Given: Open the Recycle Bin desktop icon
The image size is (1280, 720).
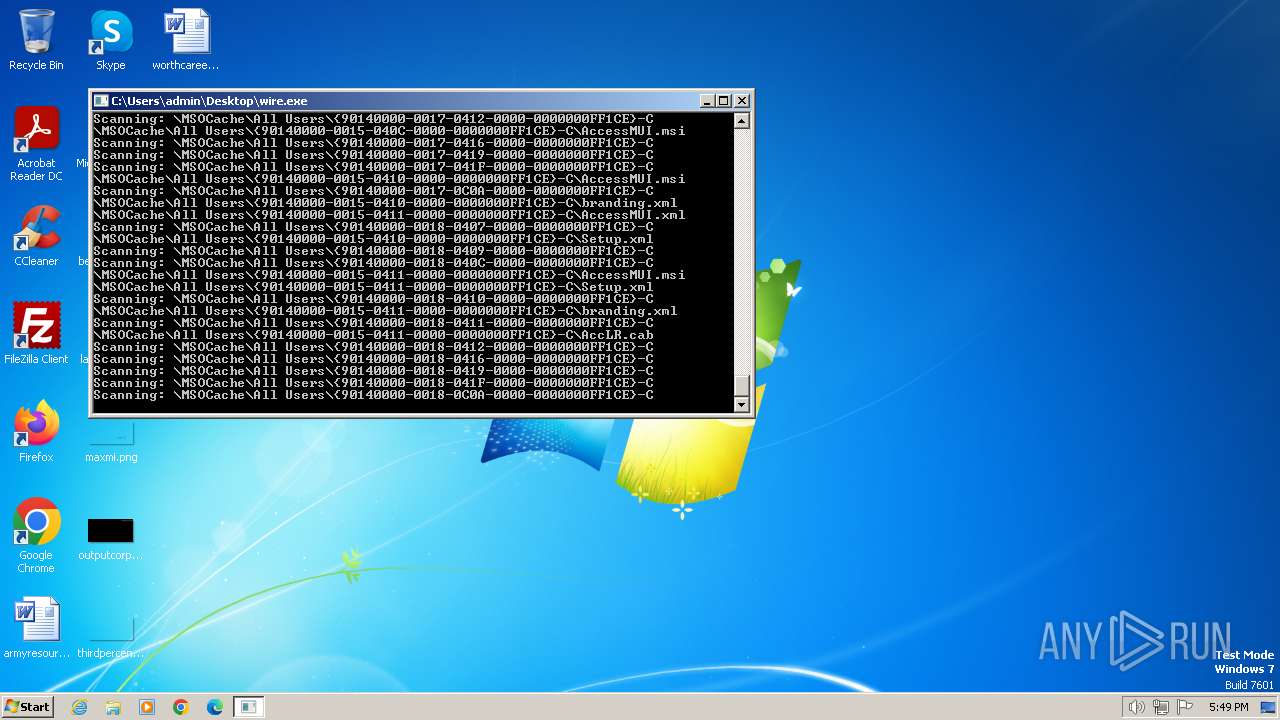Looking at the screenshot, I should pos(36,40).
